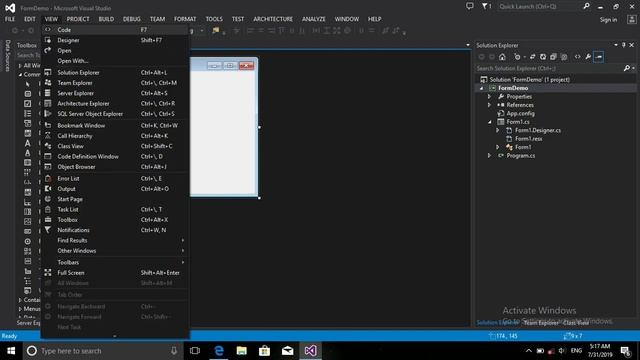Open Task View on the taskbar

pos(195,351)
